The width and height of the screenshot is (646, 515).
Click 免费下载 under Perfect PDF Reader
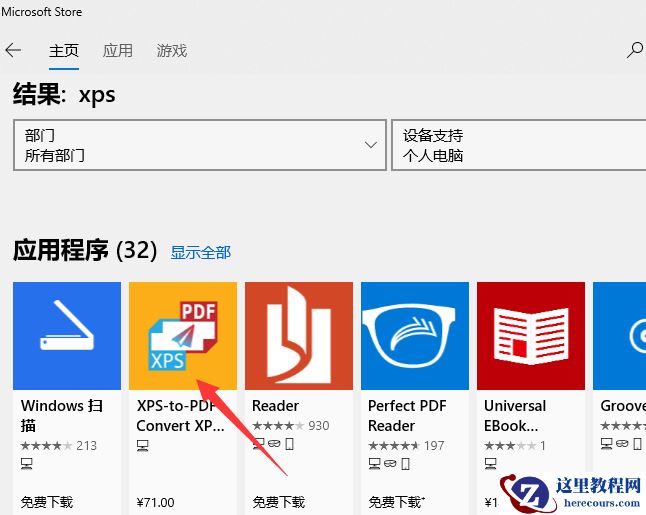tap(396, 502)
